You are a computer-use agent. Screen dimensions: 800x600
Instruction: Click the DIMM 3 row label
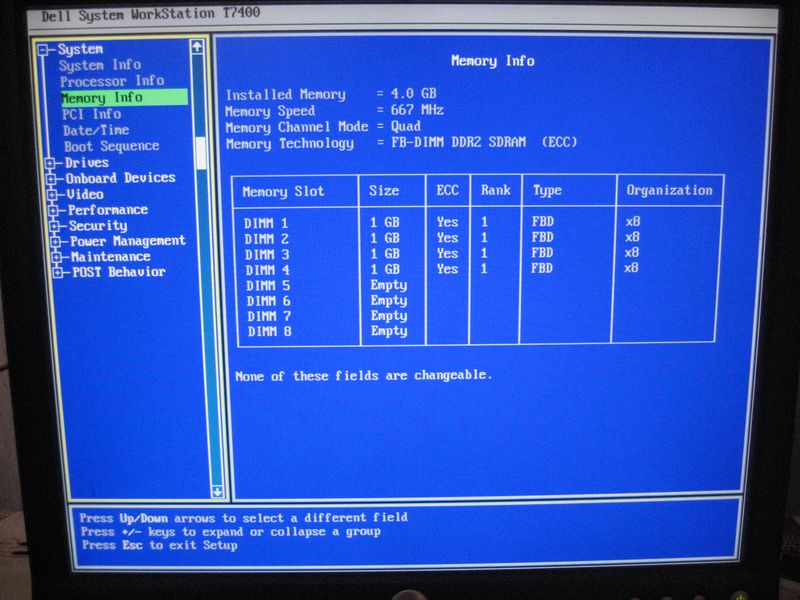tap(267, 255)
